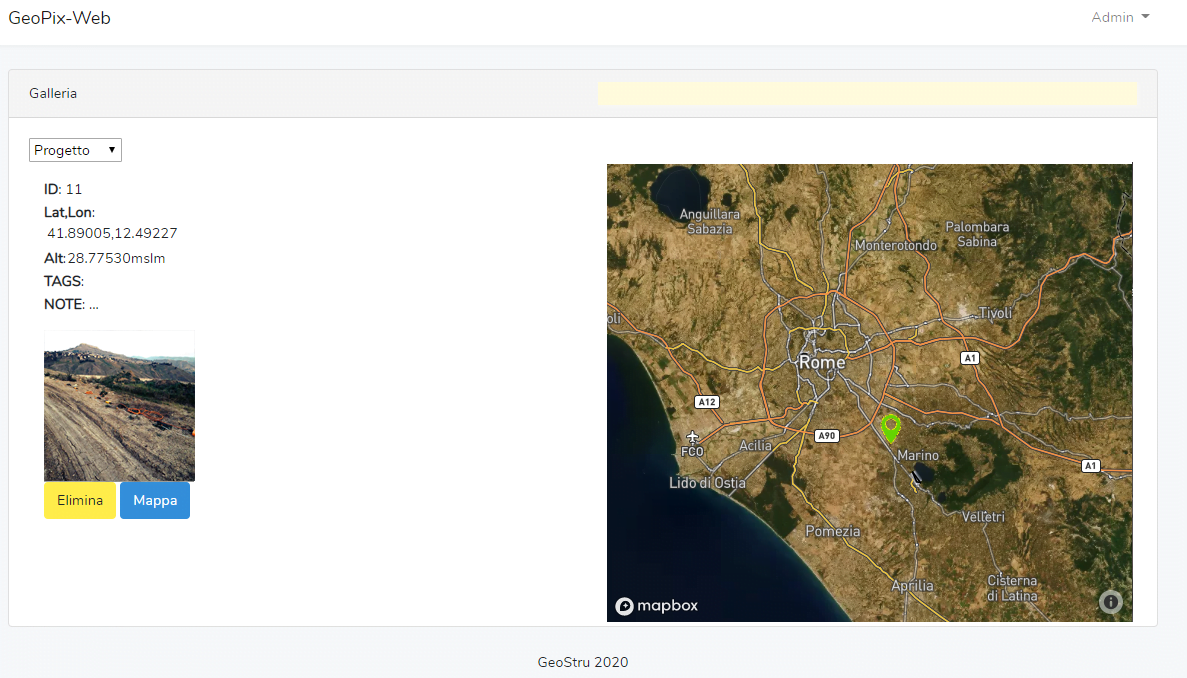Click the yellow notification bar
1187x678 pixels.
pos(867,93)
